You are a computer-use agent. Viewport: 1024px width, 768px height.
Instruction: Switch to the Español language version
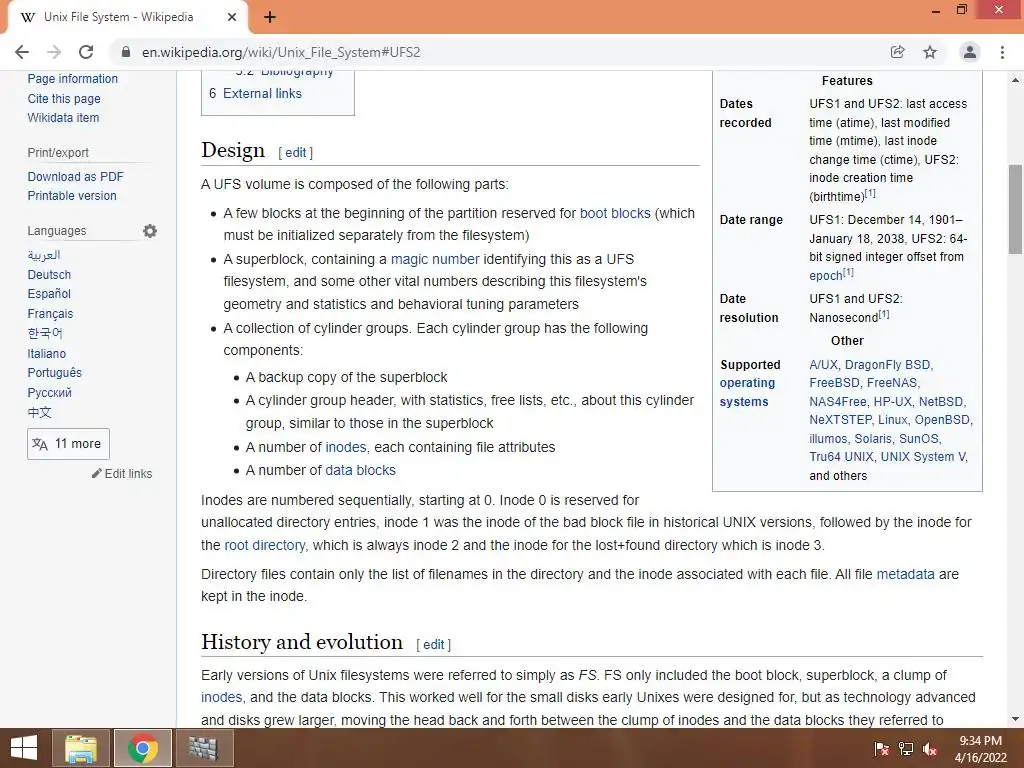(49, 294)
